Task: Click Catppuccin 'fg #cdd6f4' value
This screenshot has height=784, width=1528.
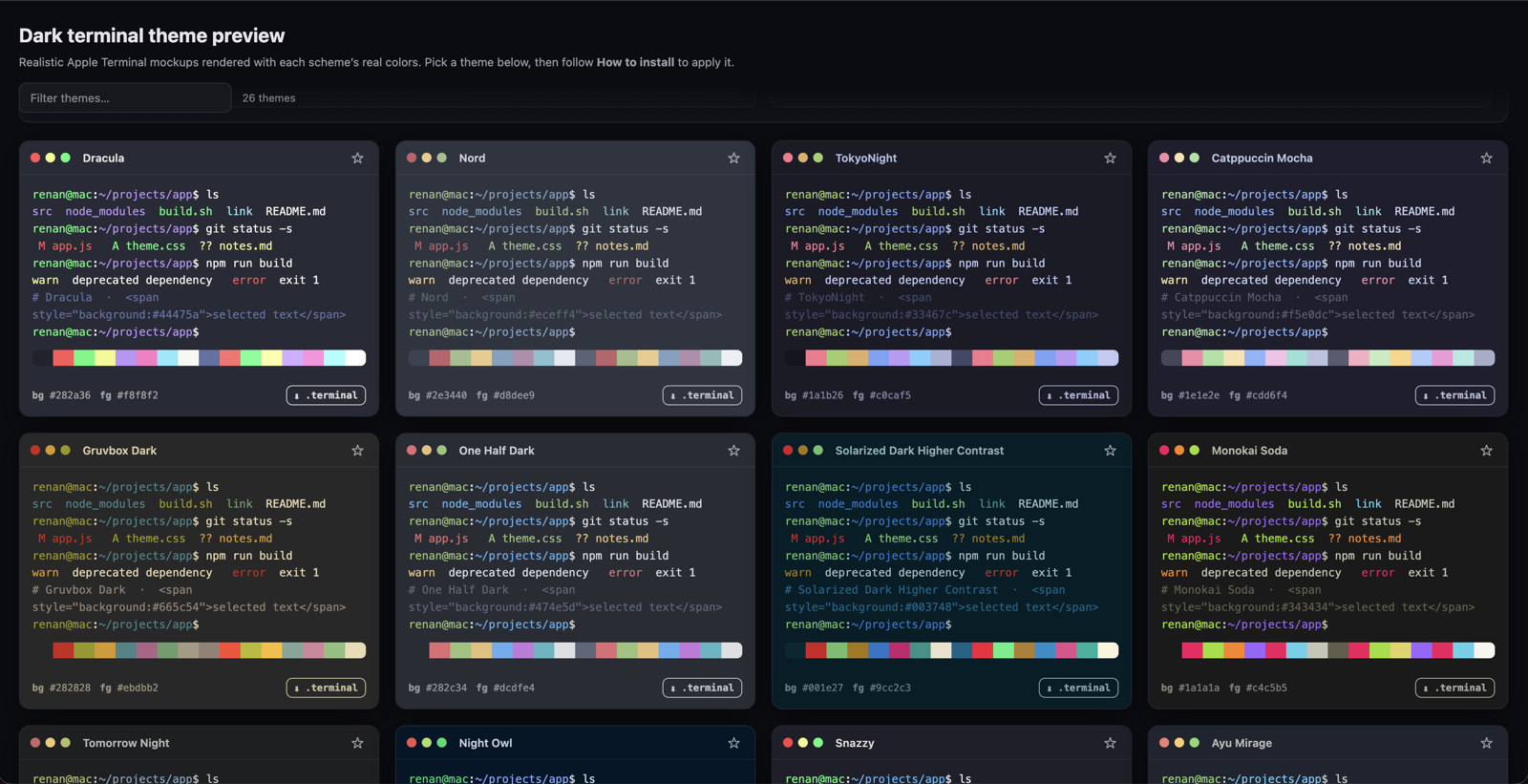Action: click(1258, 395)
